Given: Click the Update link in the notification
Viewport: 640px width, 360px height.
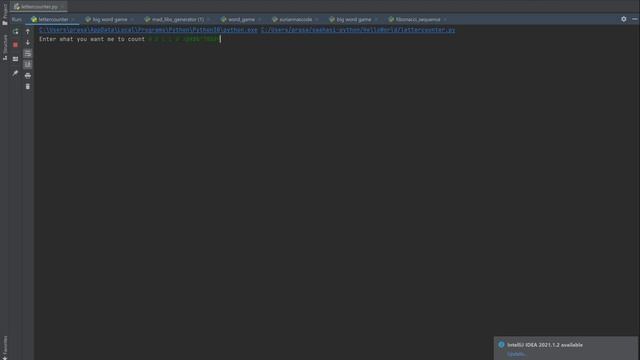Looking at the screenshot, I should point(516,354).
